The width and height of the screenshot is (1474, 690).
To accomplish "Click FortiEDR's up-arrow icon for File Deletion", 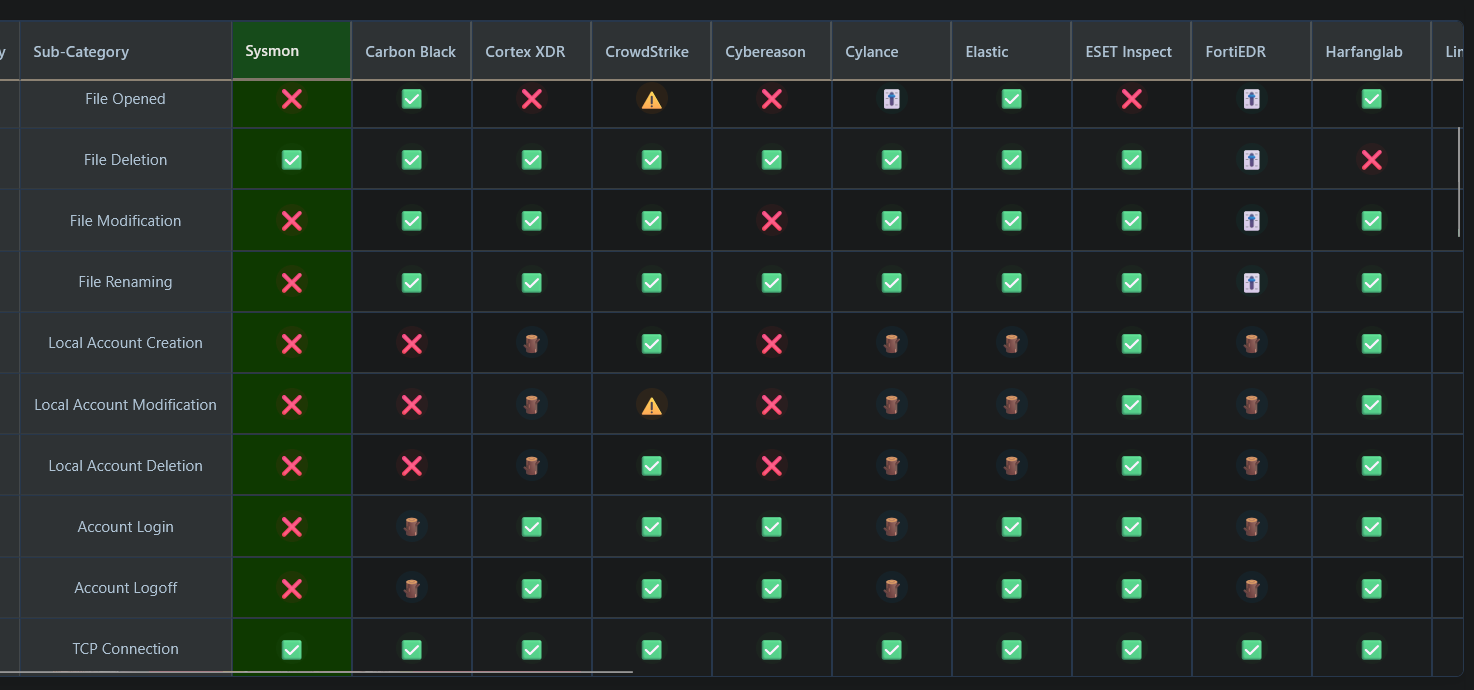I will pyautogui.click(x=1252, y=160).
